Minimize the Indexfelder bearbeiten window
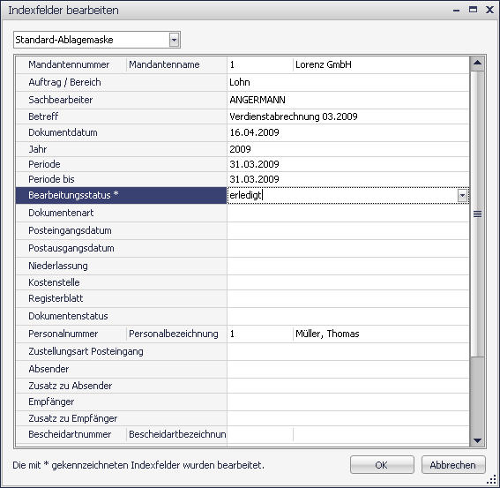This screenshot has width=500, height=488. click(456, 11)
